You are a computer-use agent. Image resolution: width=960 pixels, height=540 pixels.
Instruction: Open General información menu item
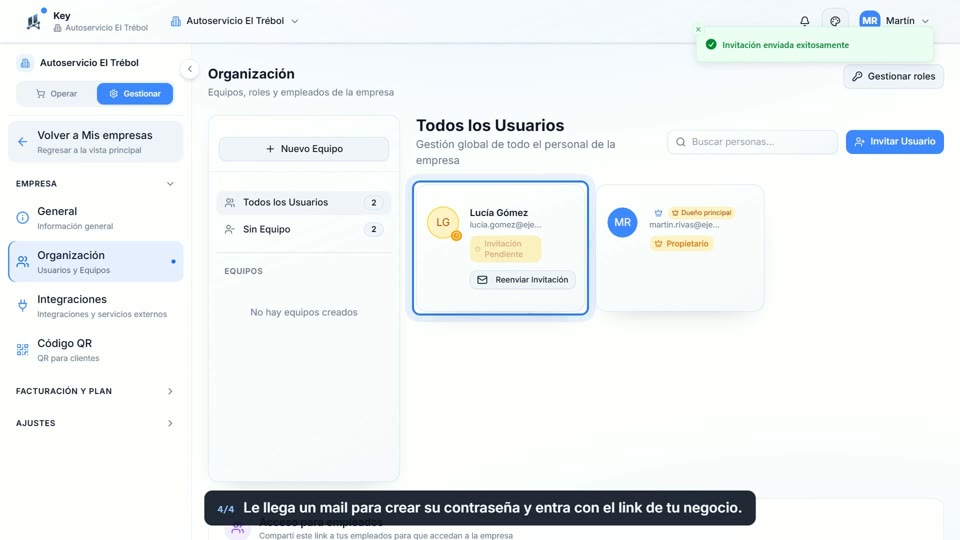[x=96, y=218]
